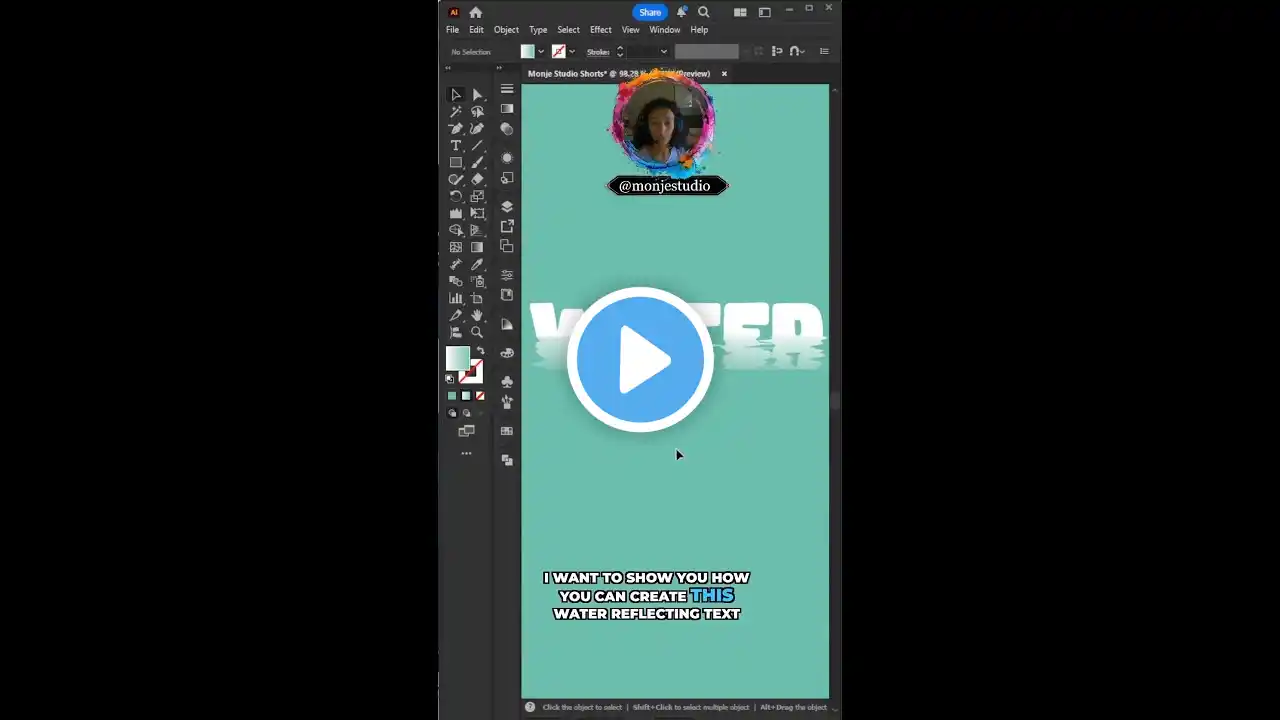Open the Artboards panel icon
Screen dimensions: 1280x720
(x=507, y=246)
